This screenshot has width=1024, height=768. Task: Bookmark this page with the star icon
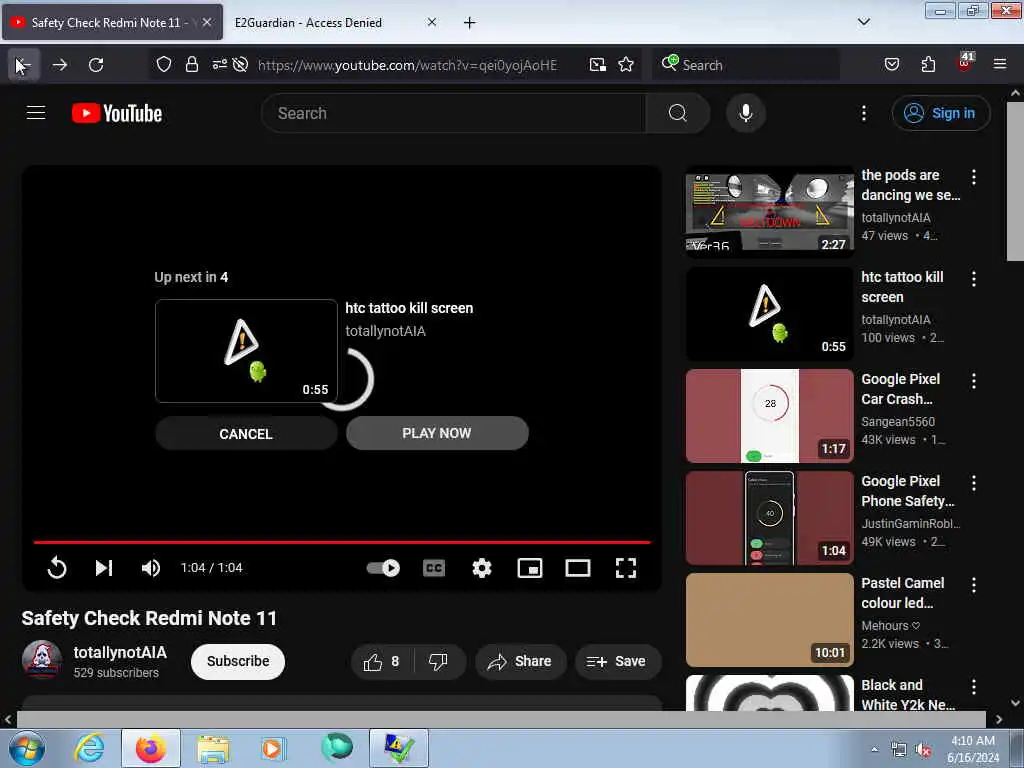pyautogui.click(x=626, y=65)
